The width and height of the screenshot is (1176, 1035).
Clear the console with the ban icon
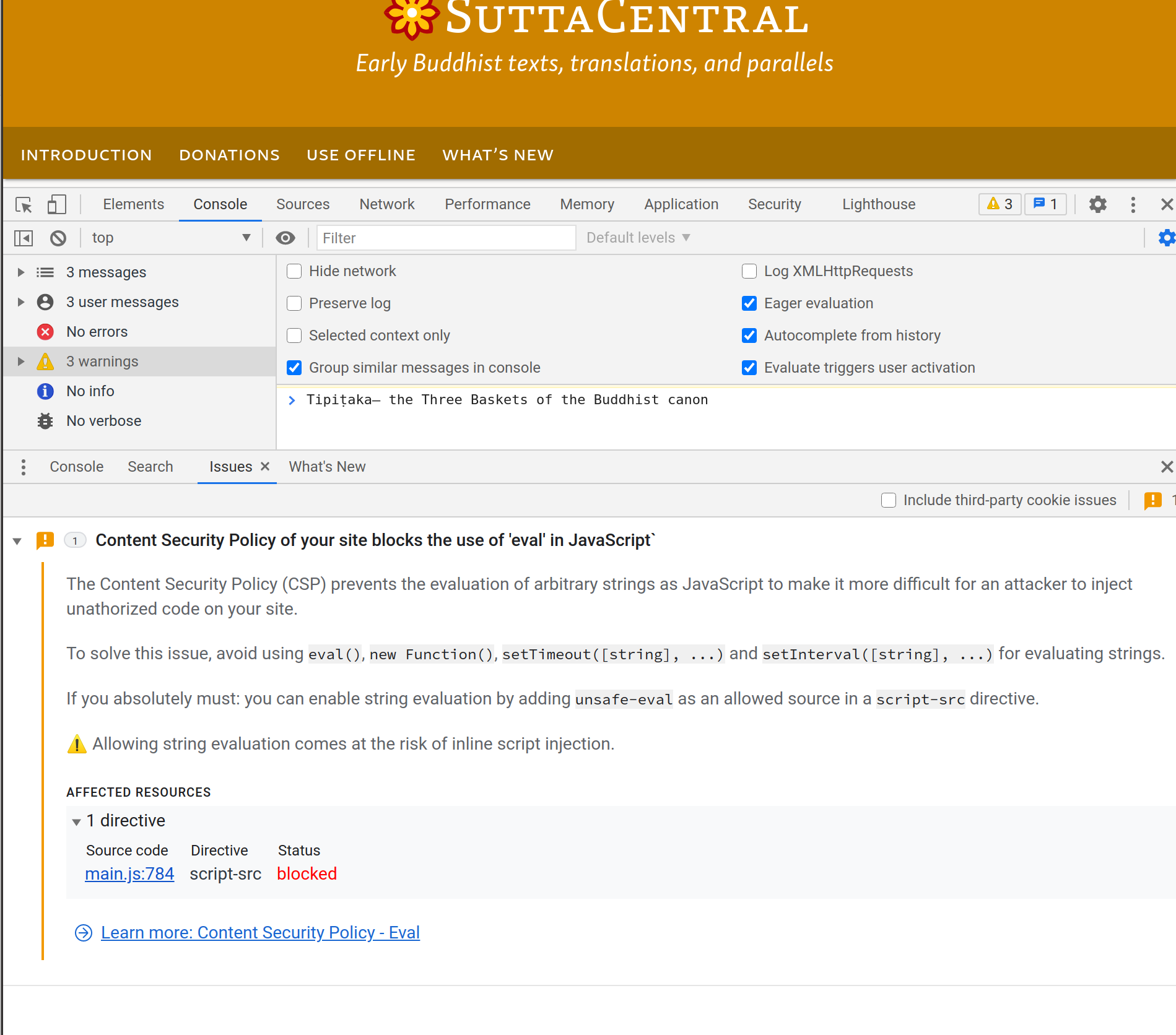[58, 238]
